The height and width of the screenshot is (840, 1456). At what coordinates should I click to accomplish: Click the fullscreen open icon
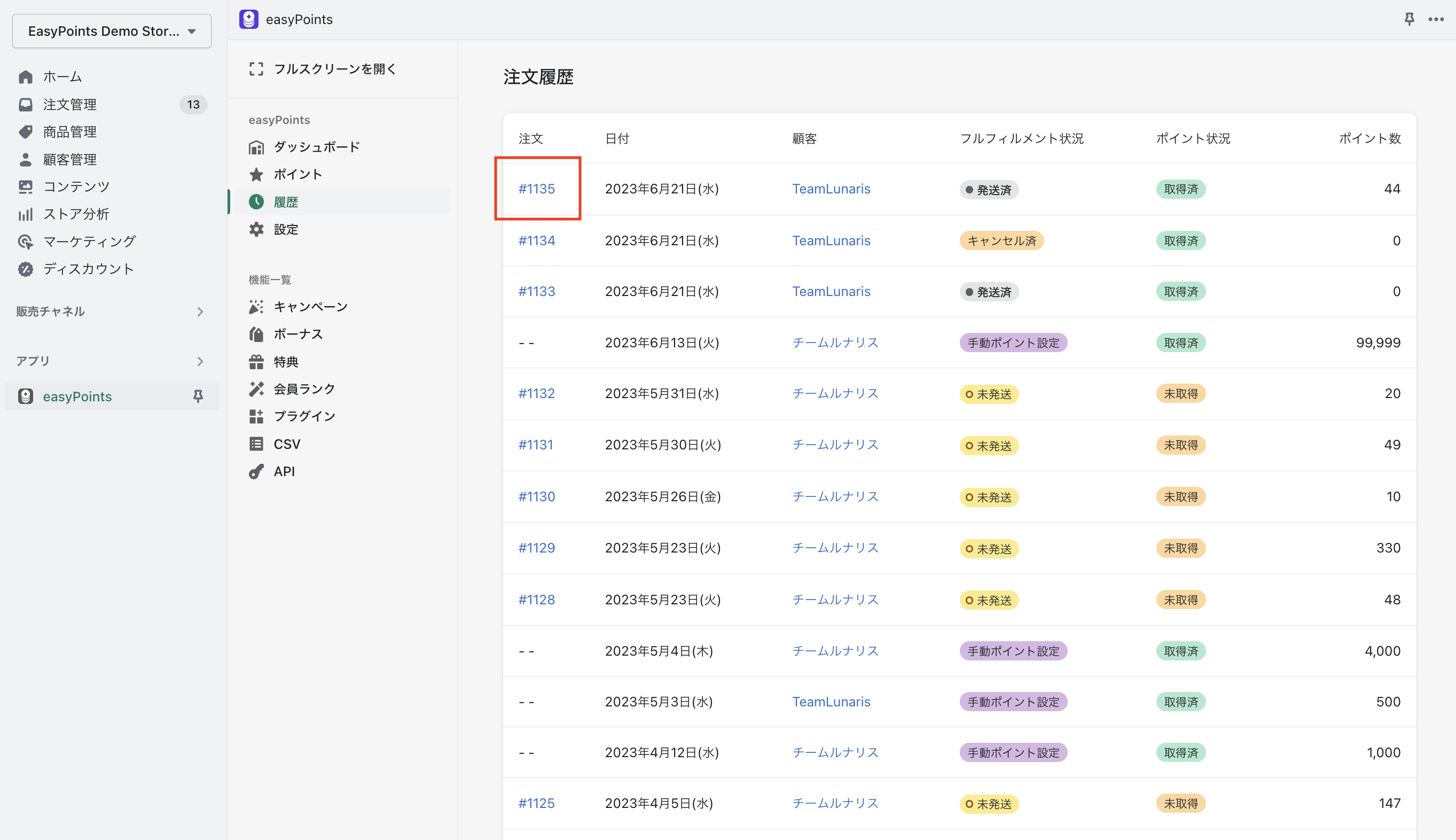[x=256, y=68]
